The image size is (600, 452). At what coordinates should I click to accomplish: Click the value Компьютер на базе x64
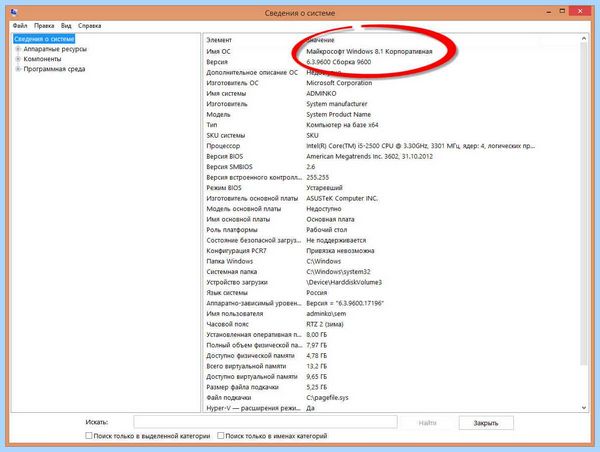tap(342, 125)
